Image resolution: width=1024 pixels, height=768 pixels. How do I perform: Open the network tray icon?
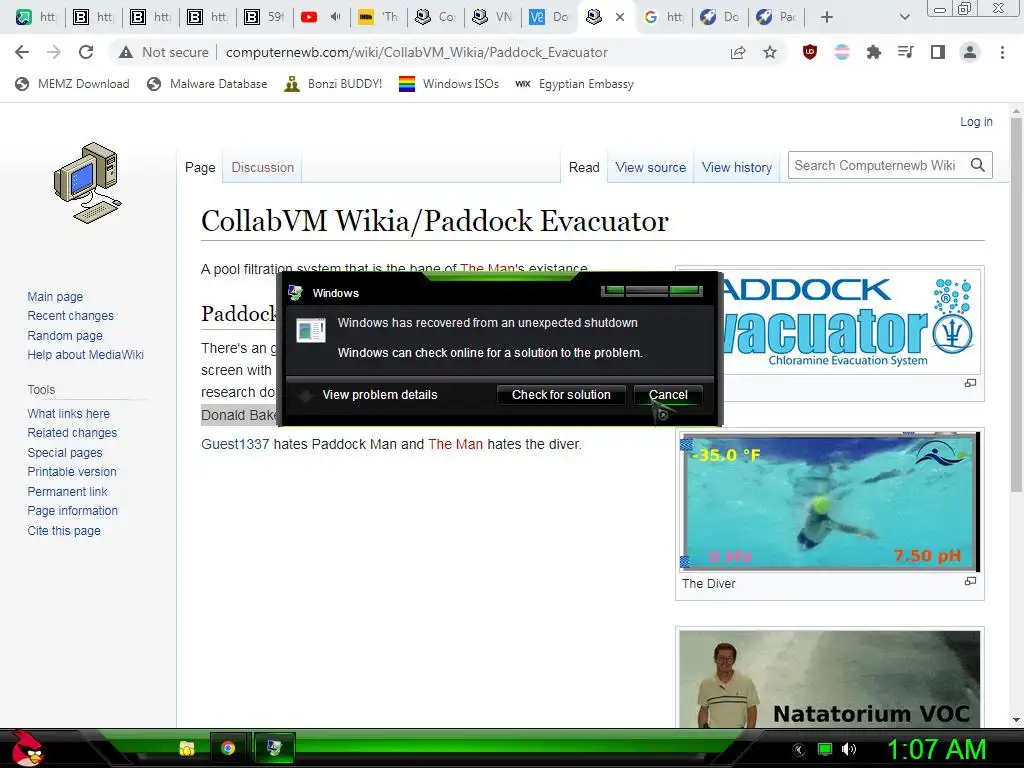coord(825,749)
